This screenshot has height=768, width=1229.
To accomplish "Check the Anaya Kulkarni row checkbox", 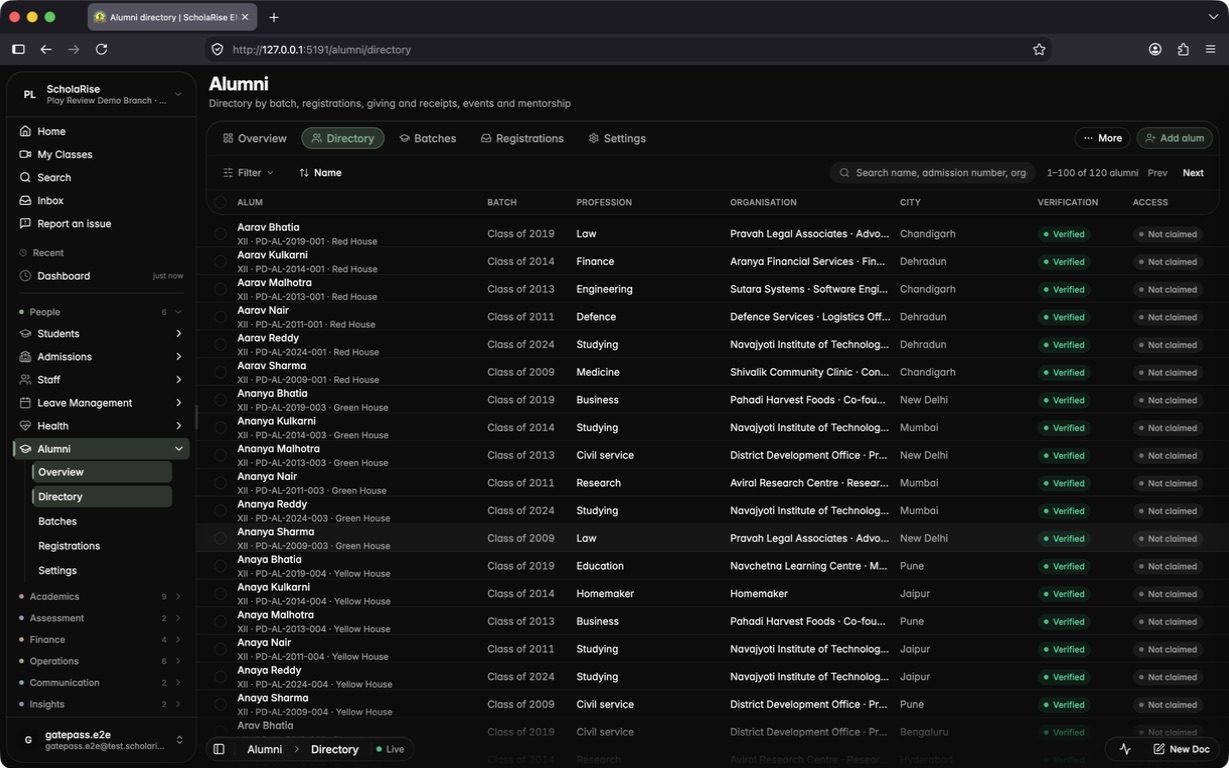I will click(x=220, y=594).
